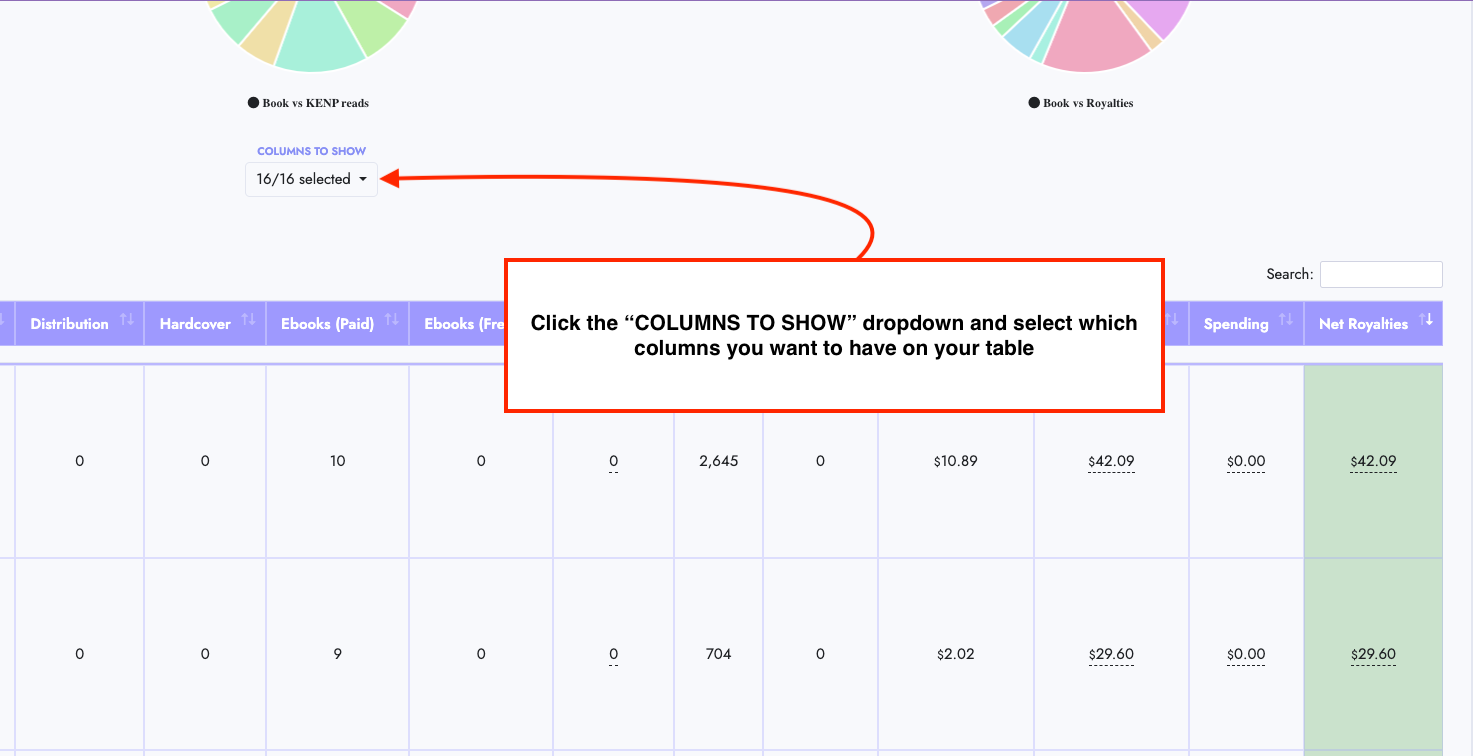Click the Search input field
The width and height of the screenshot is (1473, 756).
tap(1381, 274)
